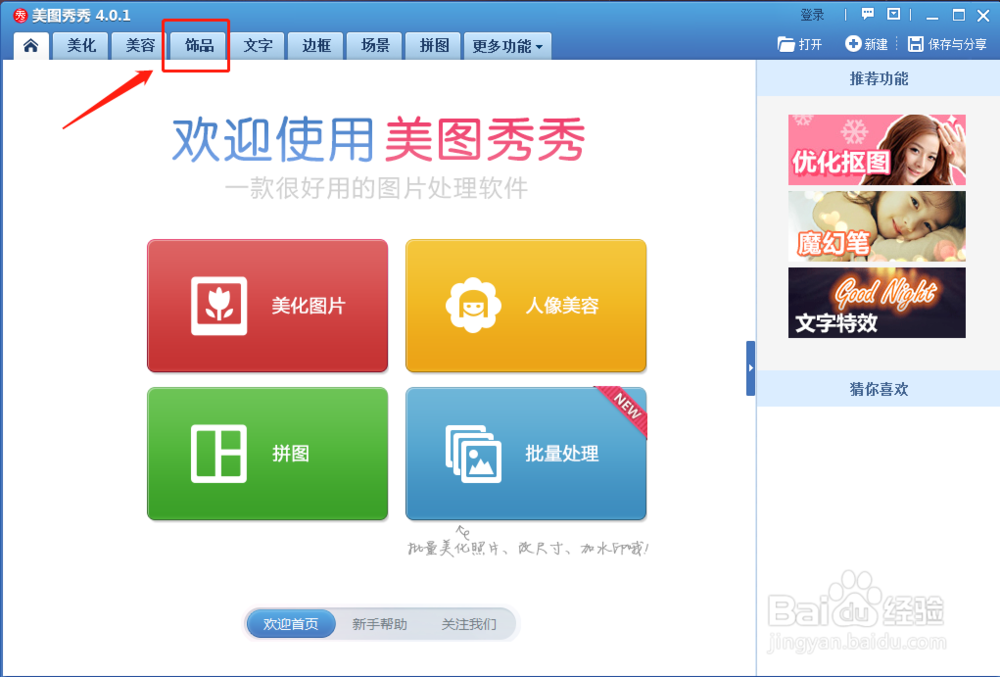
Task: Open the green 拼图 tile
Action: click(267, 453)
